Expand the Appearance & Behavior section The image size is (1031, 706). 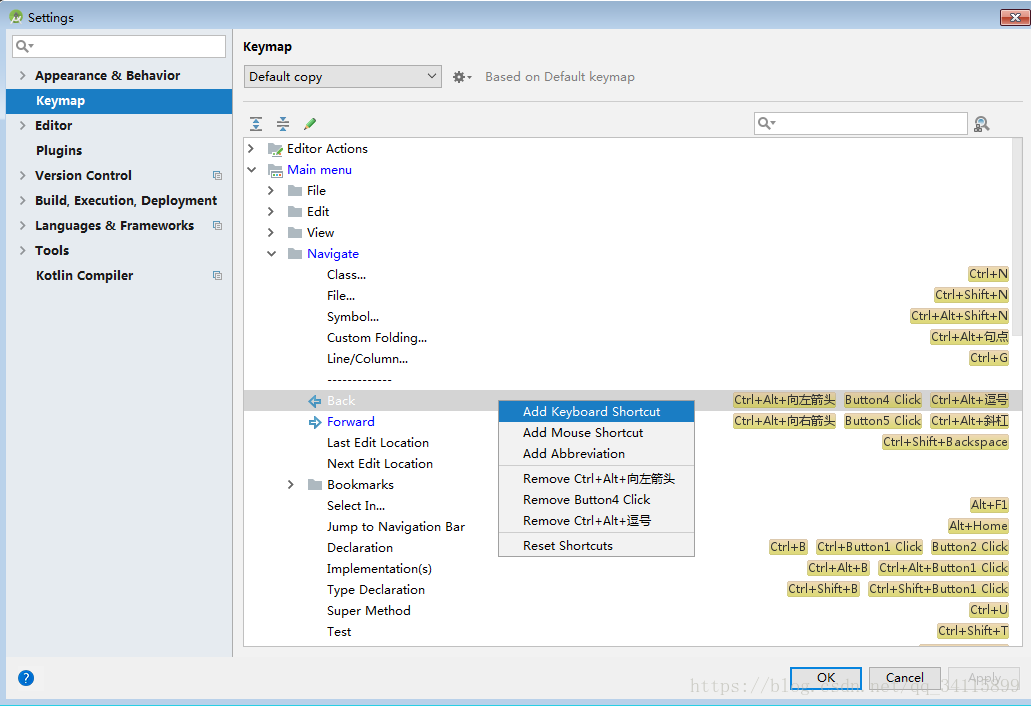click(x=22, y=76)
